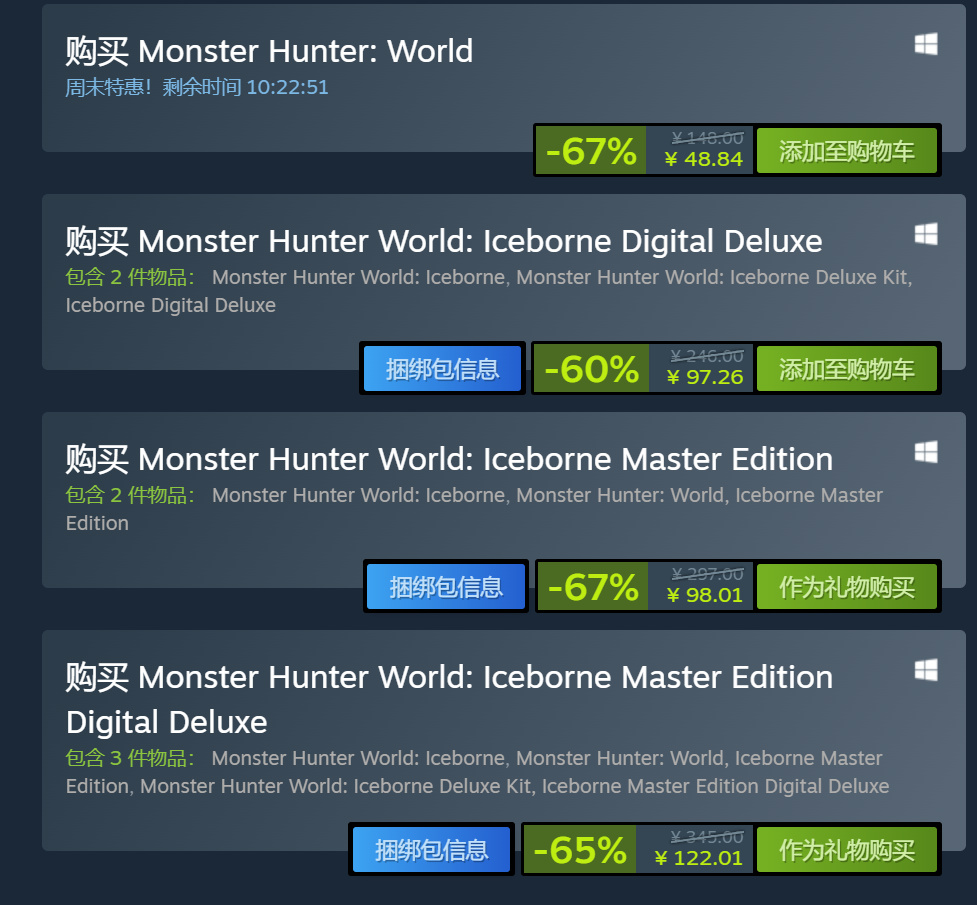This screenshot has width=977, height=905.
Task: Click the ¥ 97.26 discounted price
Action: pos(704,377)
